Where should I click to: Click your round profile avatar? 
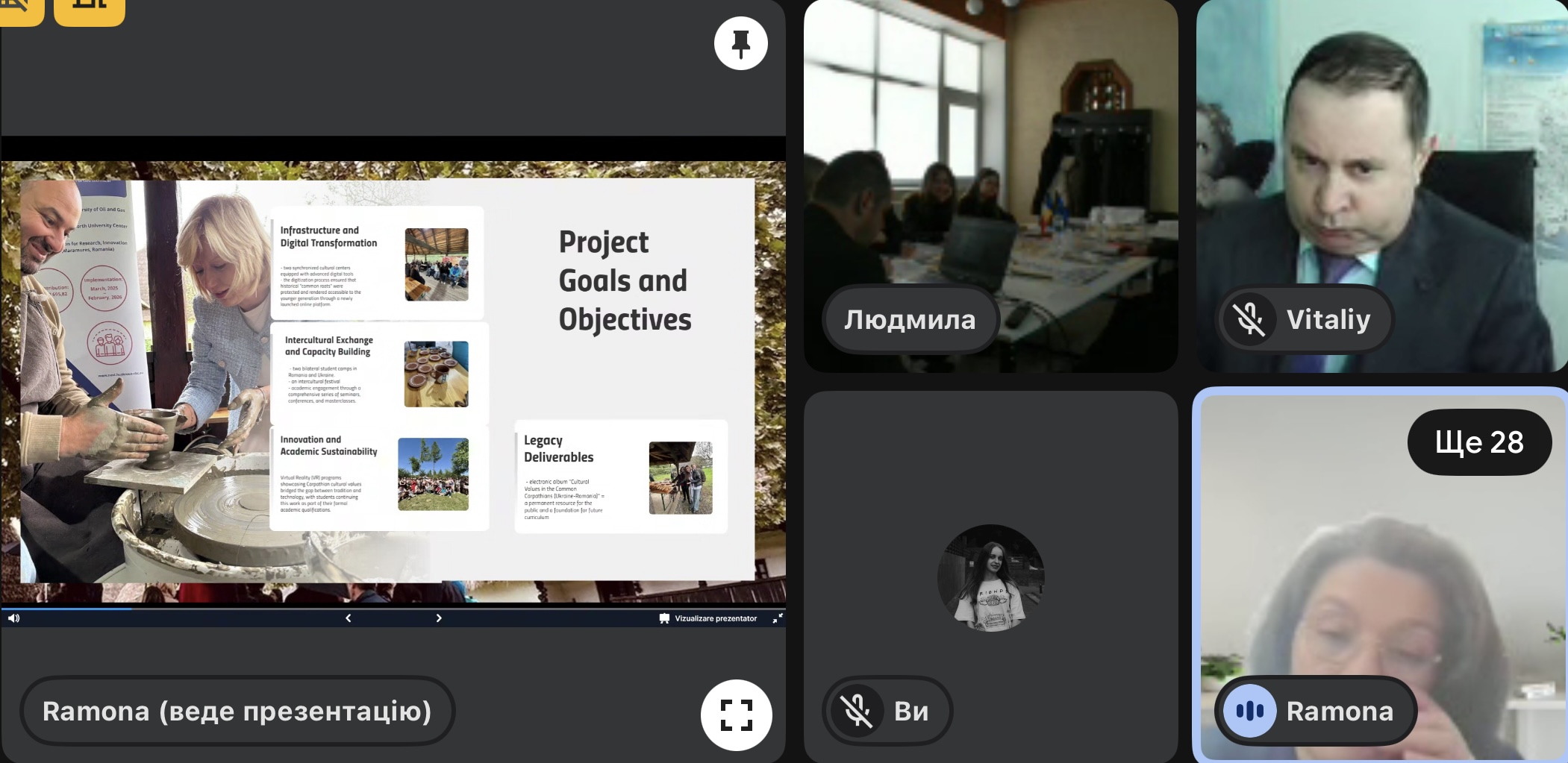point(990,577)
